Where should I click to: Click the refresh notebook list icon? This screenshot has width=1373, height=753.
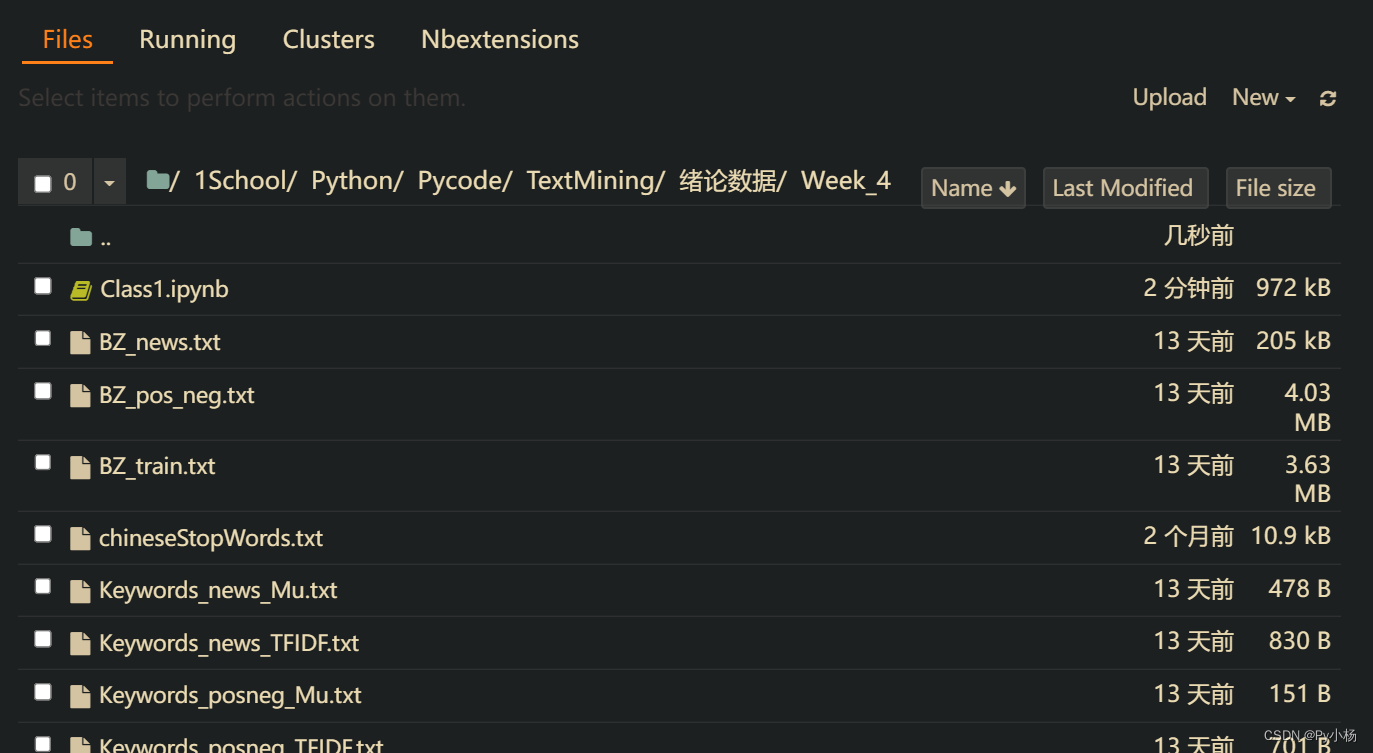click(x=1328, y=97)
